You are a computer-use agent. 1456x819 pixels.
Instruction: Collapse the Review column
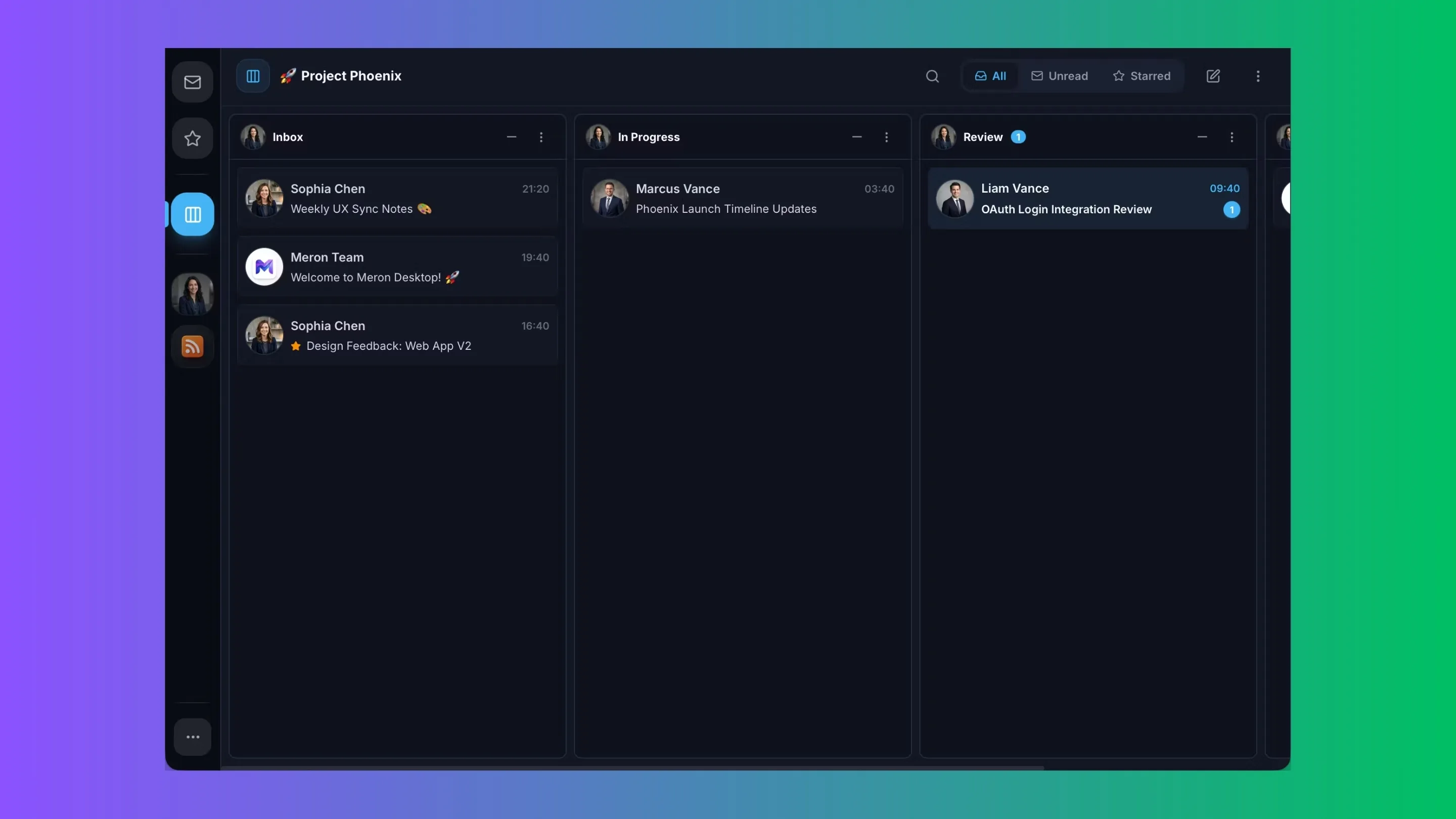pyautogui.click(x=1202, y=137)
